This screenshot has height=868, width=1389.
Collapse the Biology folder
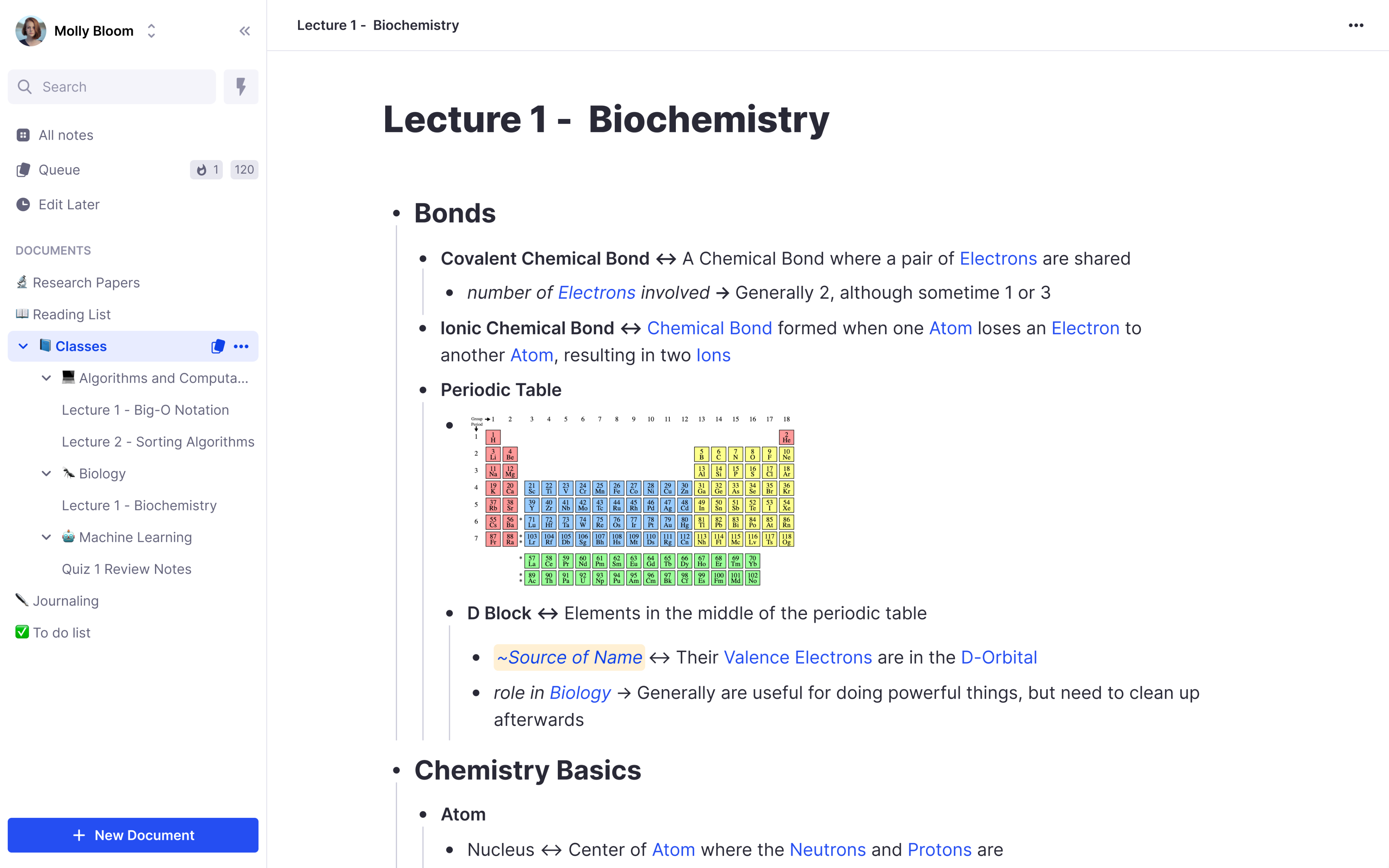46,474
